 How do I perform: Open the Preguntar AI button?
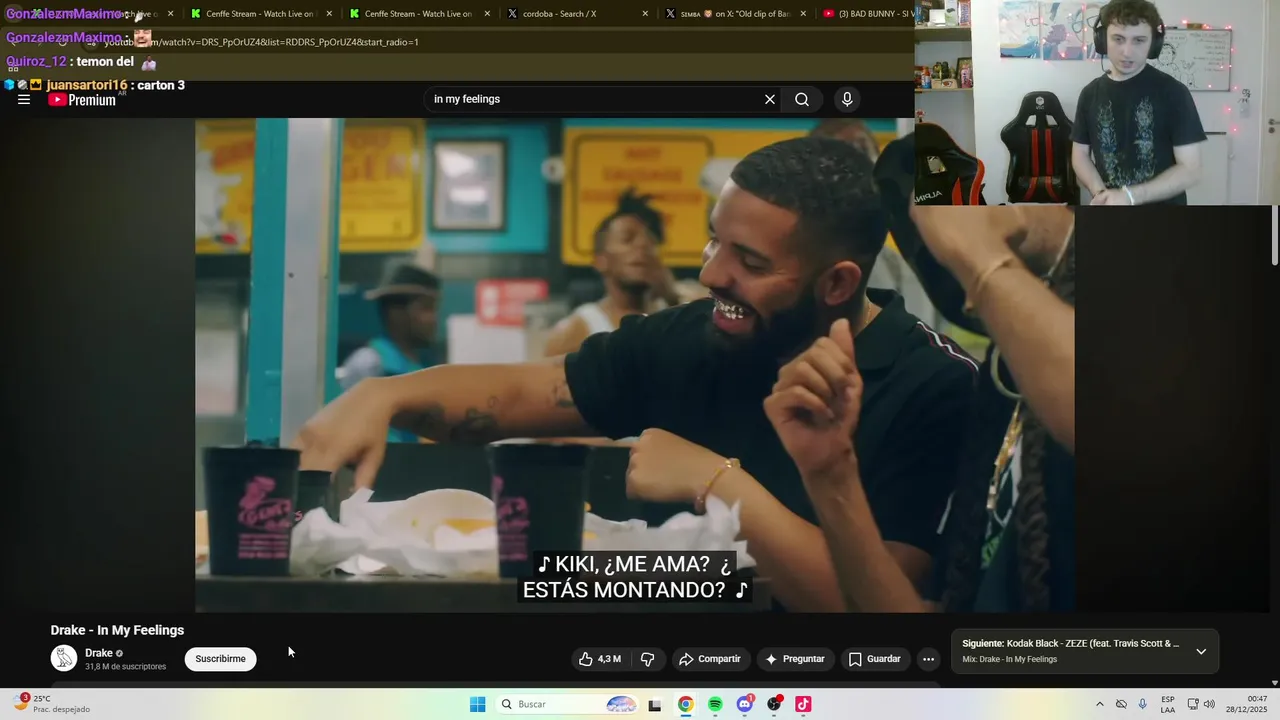click(x=795, y=659)
